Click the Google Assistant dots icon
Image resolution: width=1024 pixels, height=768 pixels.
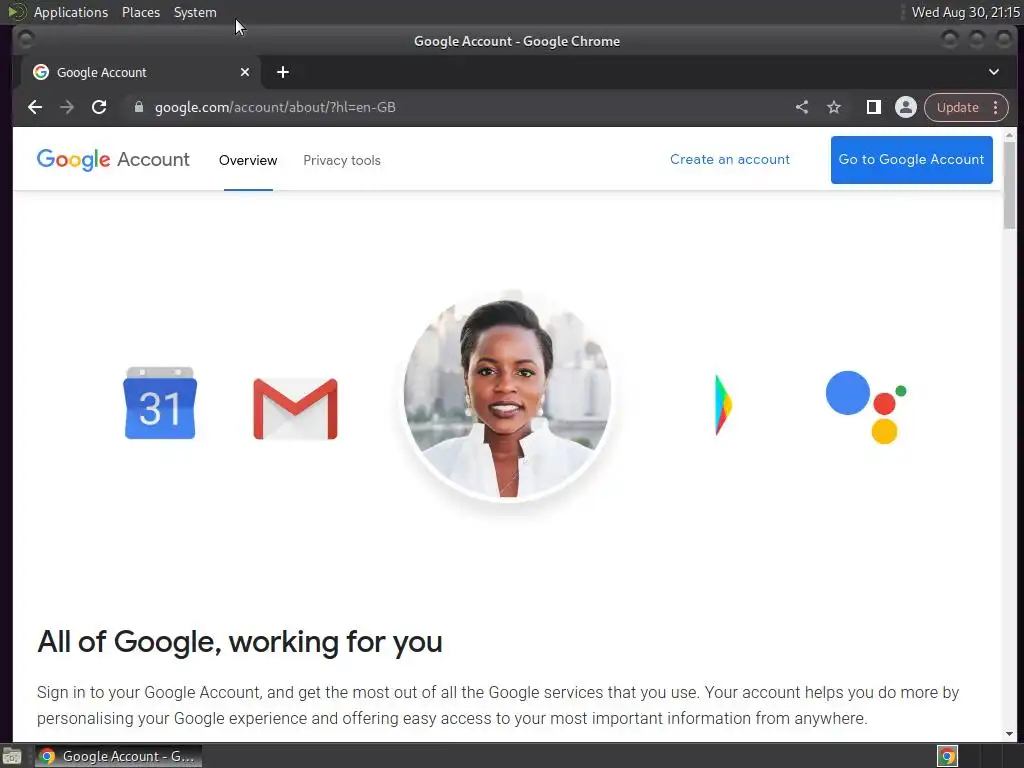pyautogui.click(x=866, y=407)
